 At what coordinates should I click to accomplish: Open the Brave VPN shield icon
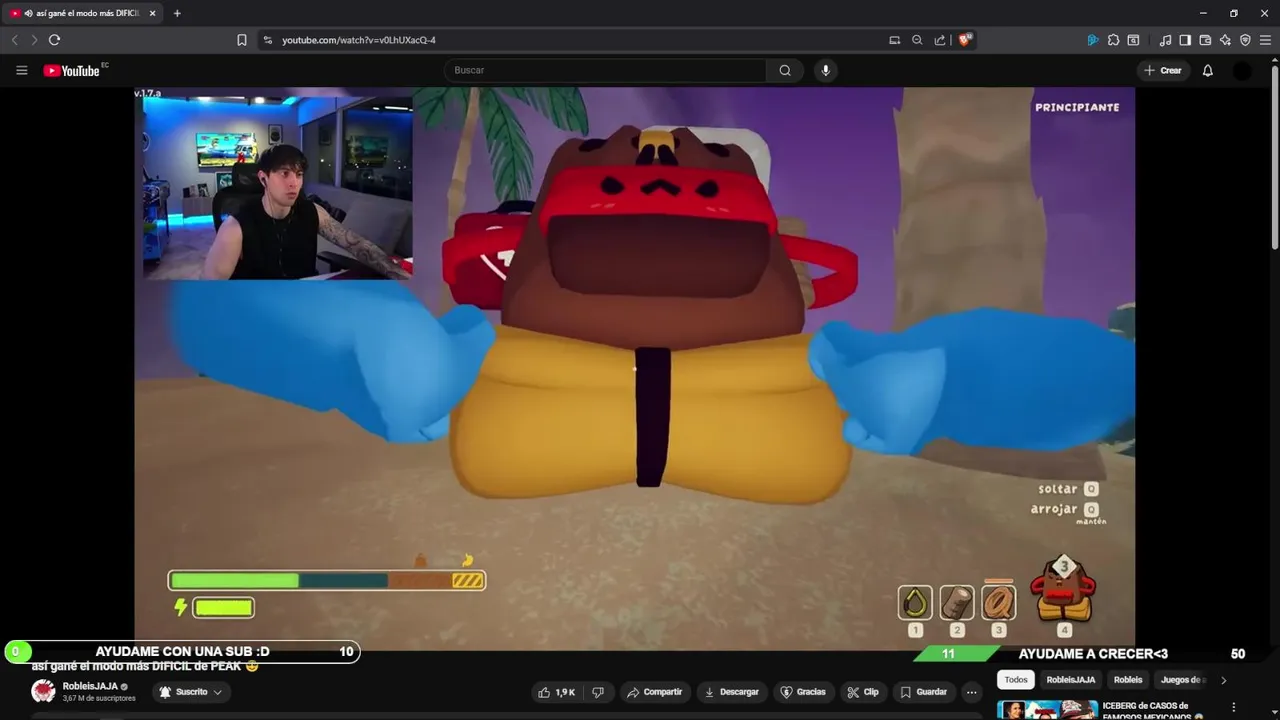pos(1245,40)
